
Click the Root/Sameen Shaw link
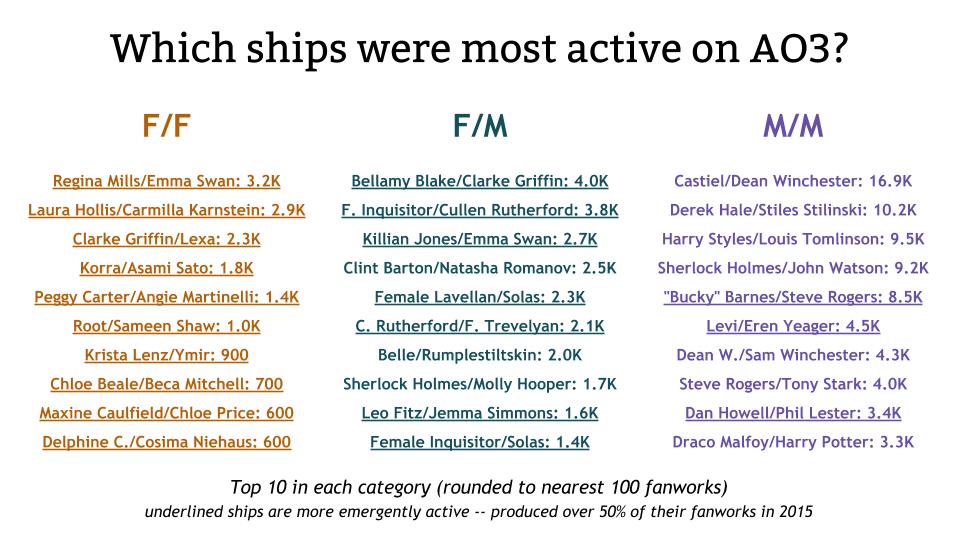[167, 326]
